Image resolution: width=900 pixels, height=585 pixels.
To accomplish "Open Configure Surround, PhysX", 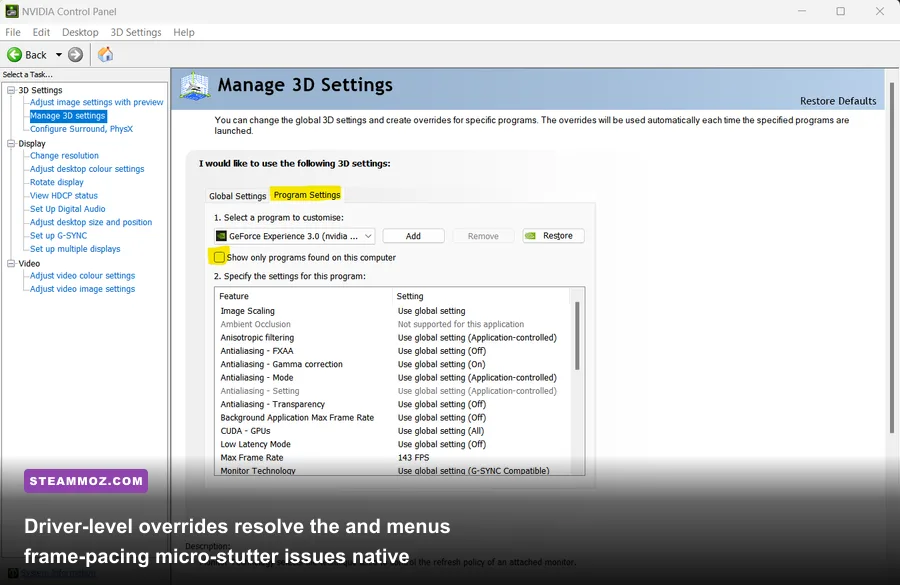I will click(x=82, y=129).
